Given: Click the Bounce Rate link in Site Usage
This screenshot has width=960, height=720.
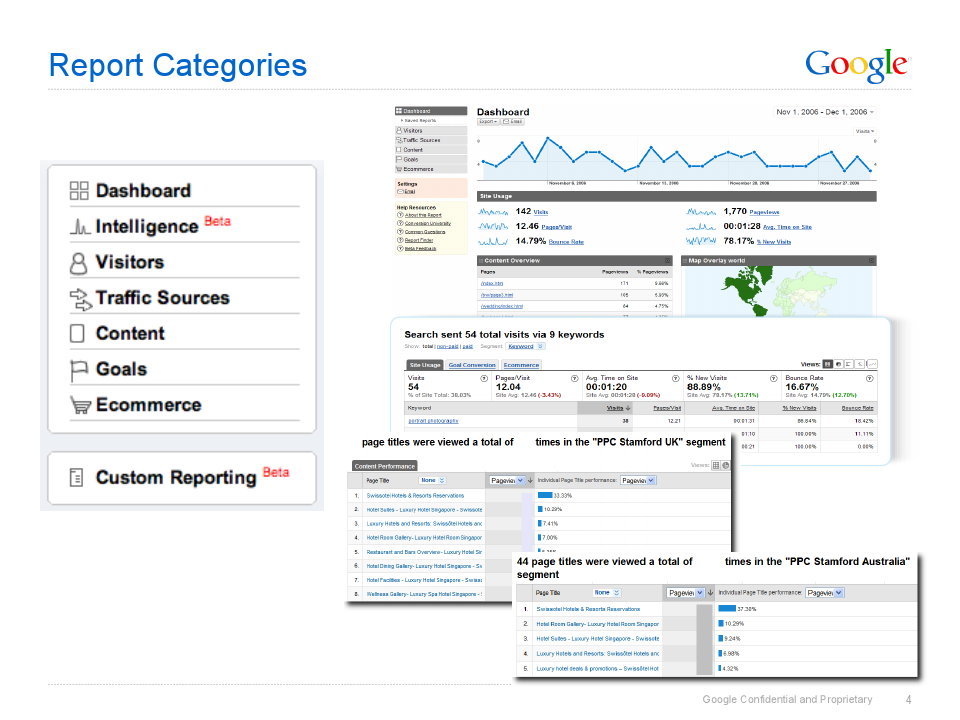Looking at the screenshot, I should pos(566,242).
